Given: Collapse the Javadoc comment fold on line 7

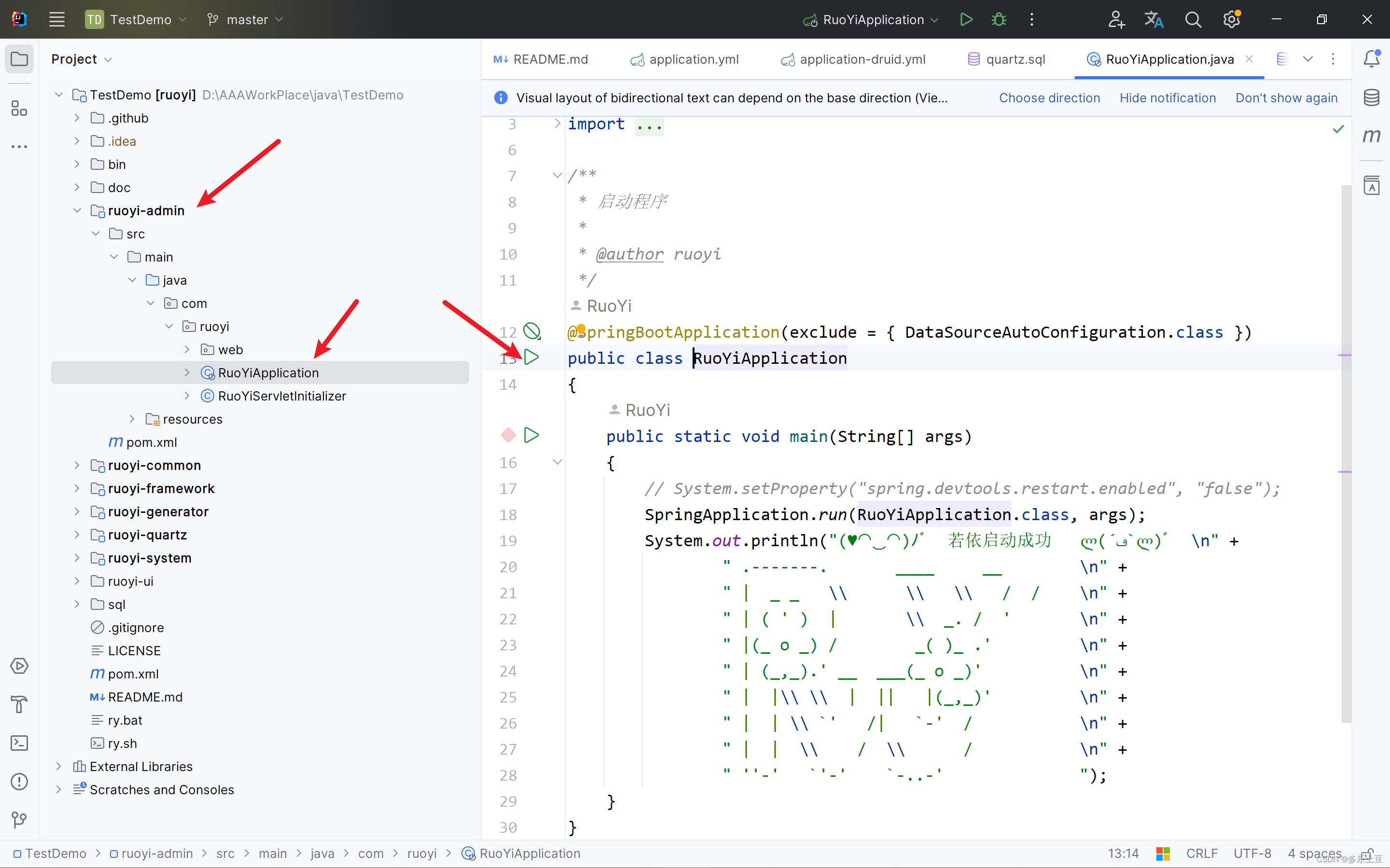Looking at the screenshot, I should (x=556, y=175).
